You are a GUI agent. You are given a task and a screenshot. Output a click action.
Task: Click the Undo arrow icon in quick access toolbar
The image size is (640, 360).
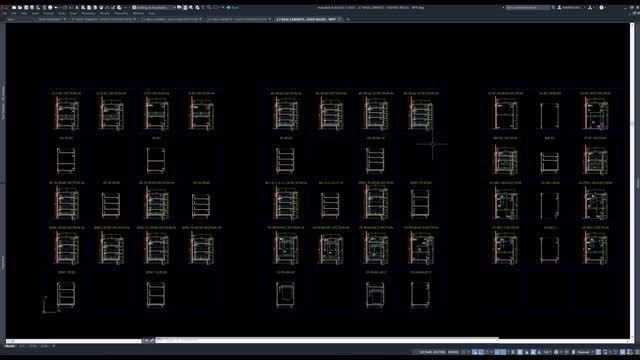point(56,7)
